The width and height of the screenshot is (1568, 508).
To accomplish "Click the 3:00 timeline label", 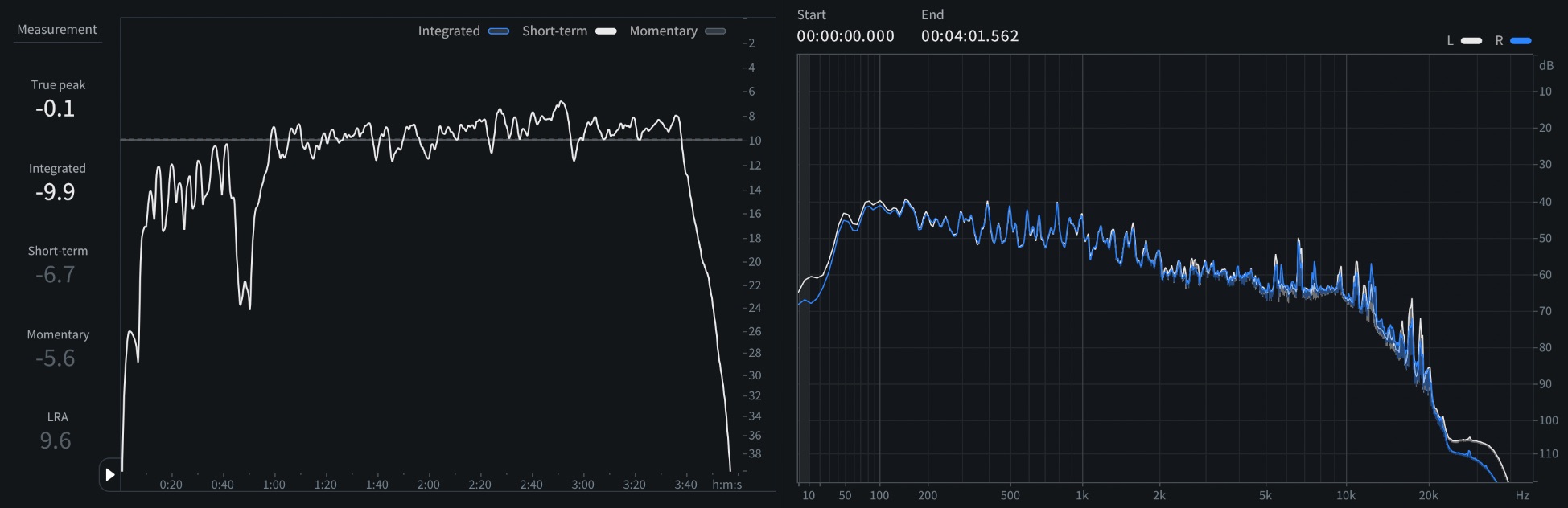I will [583, 485].
